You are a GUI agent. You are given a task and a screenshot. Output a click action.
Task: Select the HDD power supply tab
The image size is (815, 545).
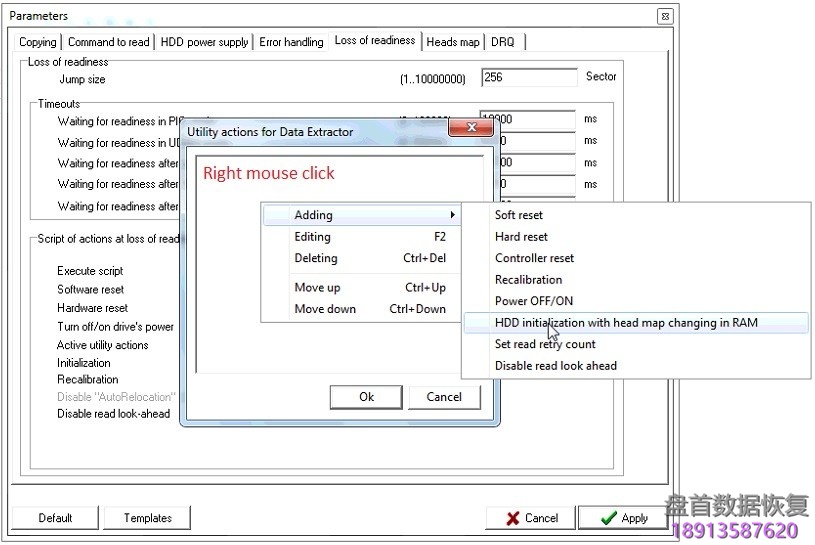click(x=205, y=42)
